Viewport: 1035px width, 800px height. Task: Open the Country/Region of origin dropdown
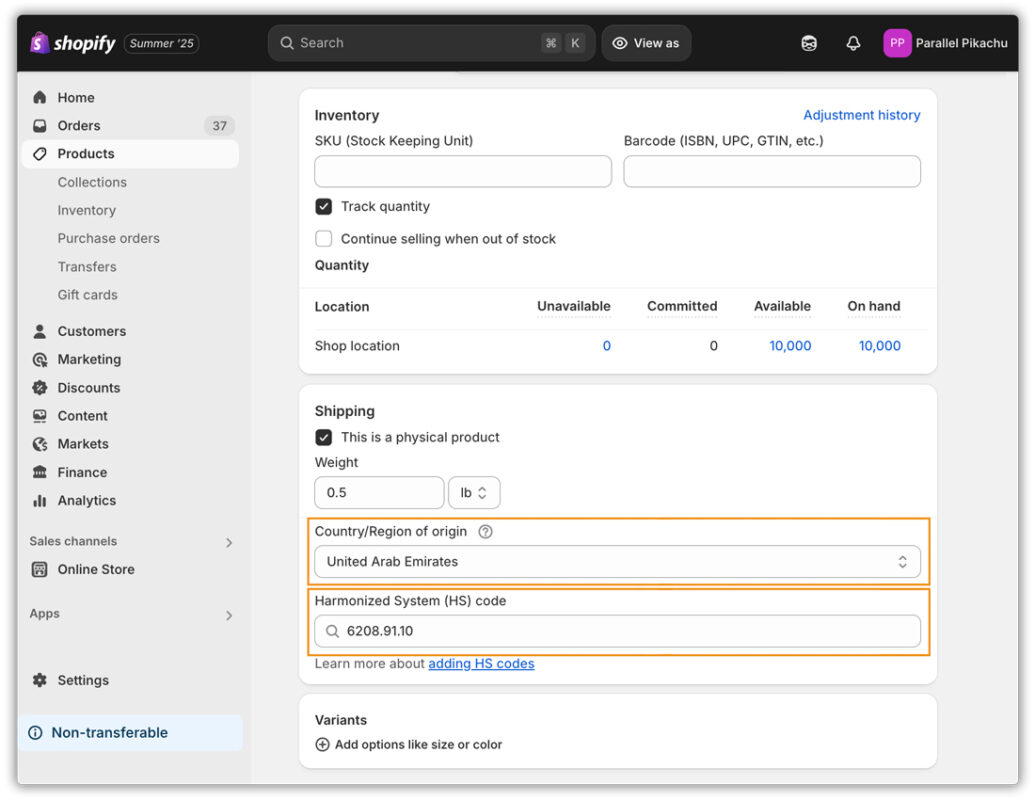click(x=617, y=562)
